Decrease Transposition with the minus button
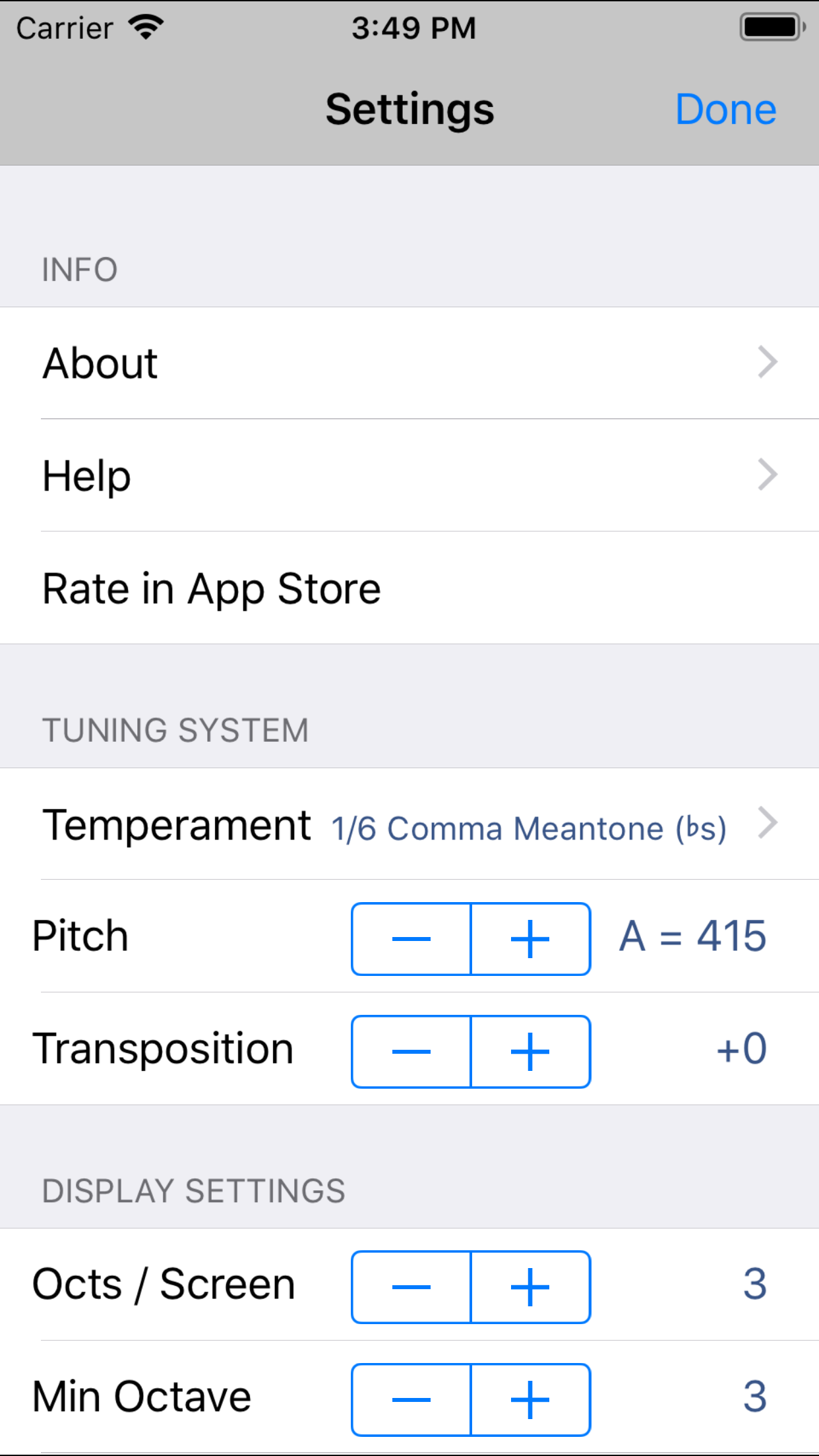The image size is (819, 1456). point(410,1051)
